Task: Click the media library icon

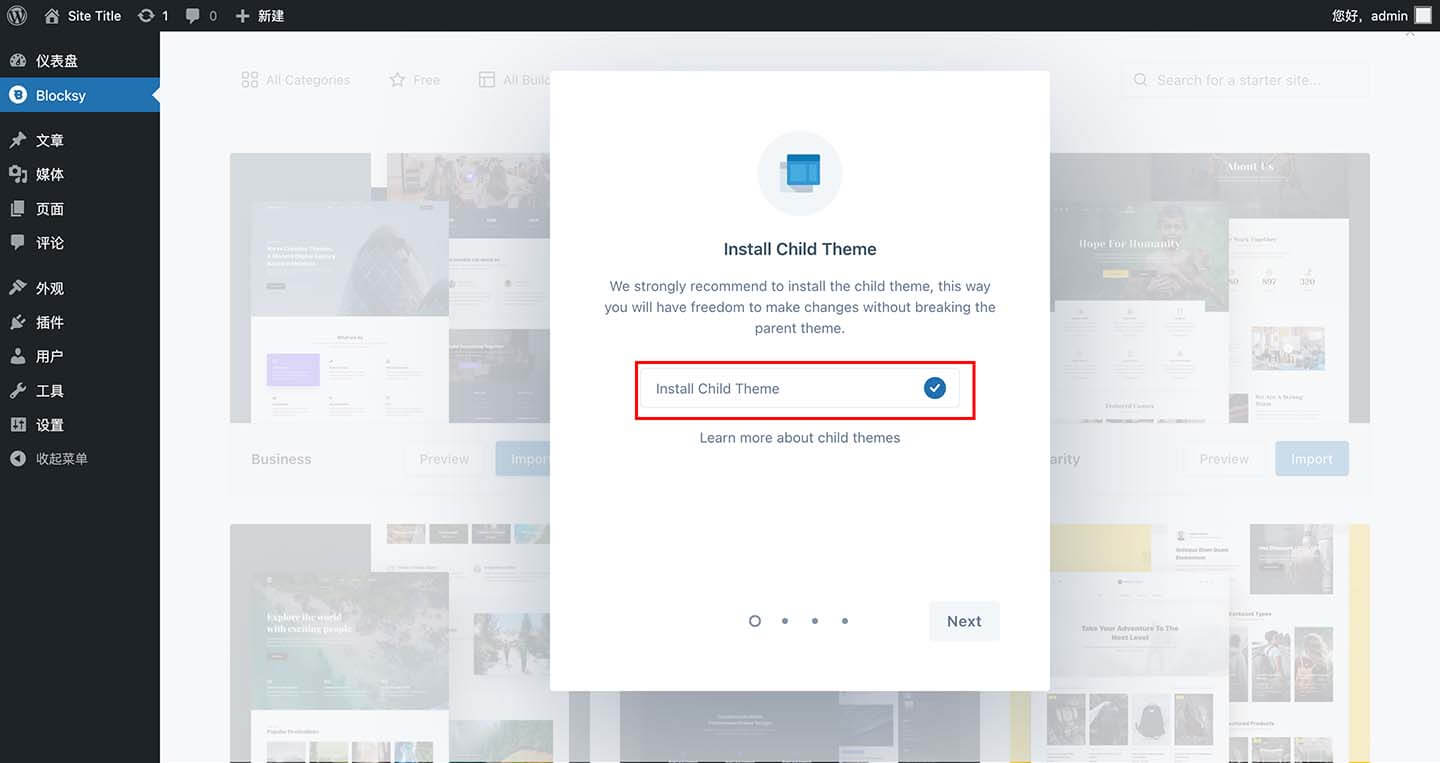Action: pyautogui.click(x=18, y=174)
